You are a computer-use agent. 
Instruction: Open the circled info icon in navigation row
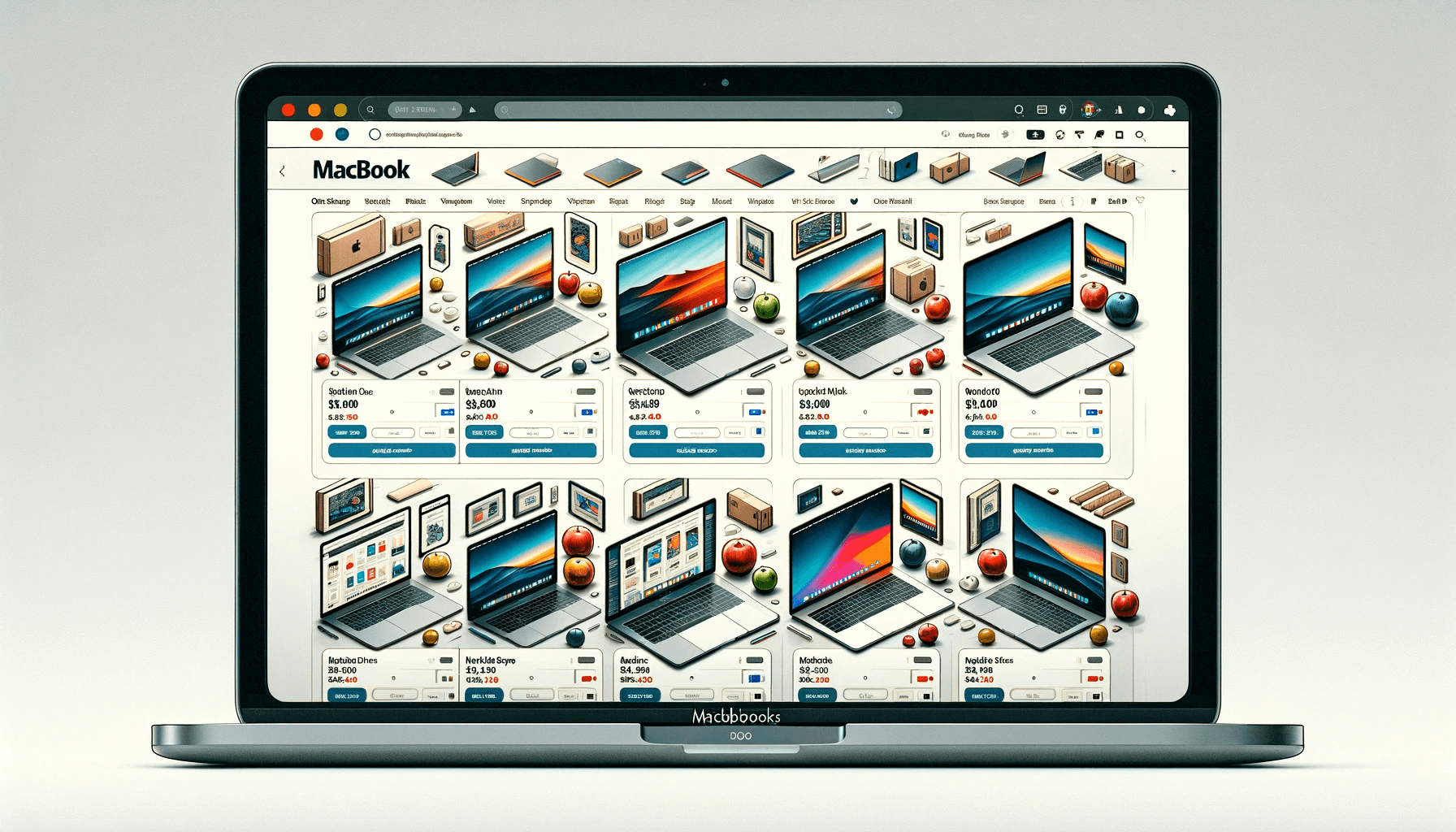coord(1072,201)
